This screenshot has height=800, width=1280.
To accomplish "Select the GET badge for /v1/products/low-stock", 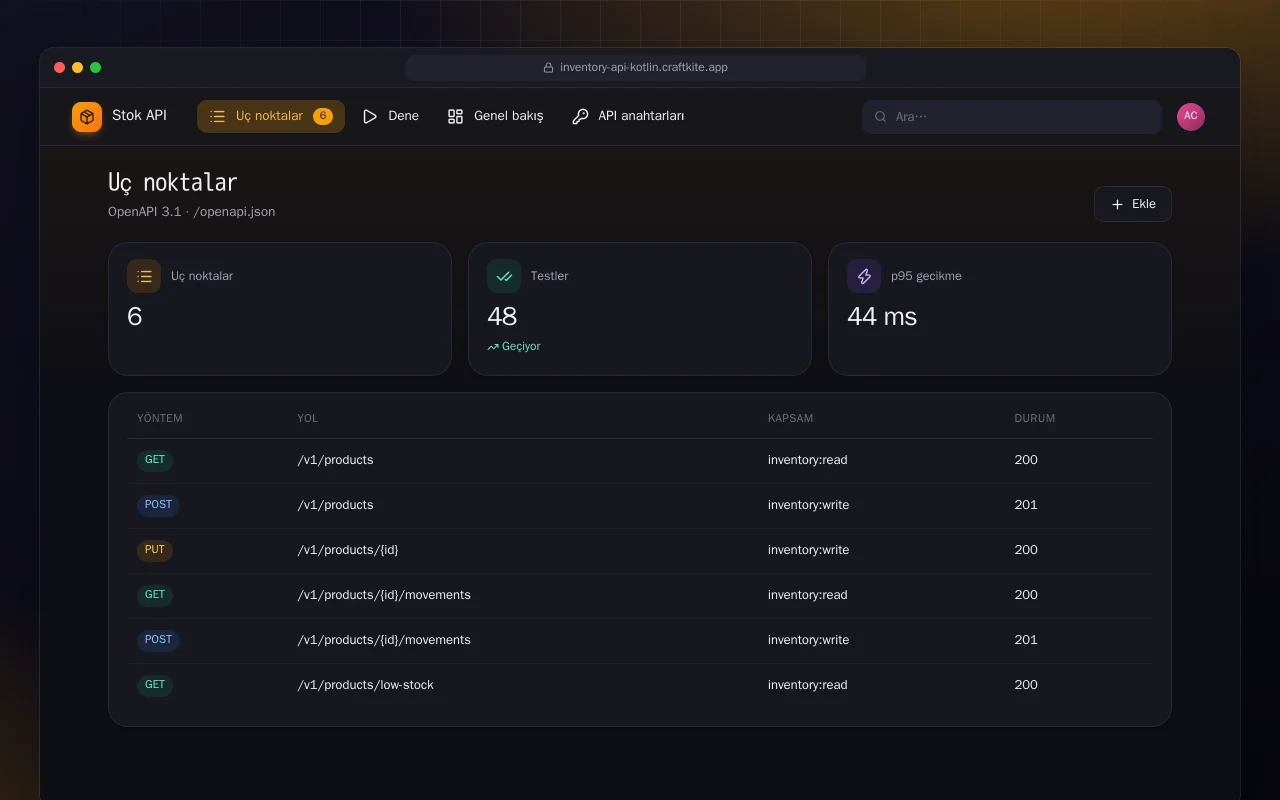I will [155, 685].
